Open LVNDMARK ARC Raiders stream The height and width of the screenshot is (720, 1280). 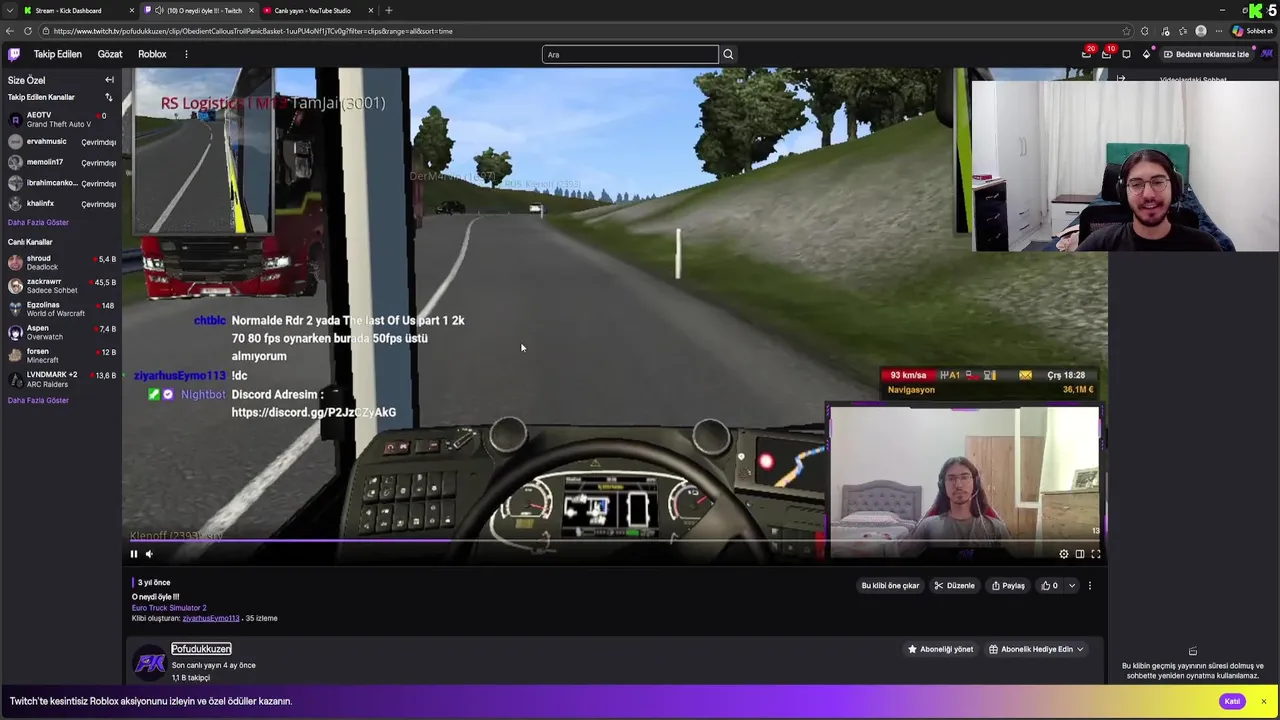click(x=61, y=379)
